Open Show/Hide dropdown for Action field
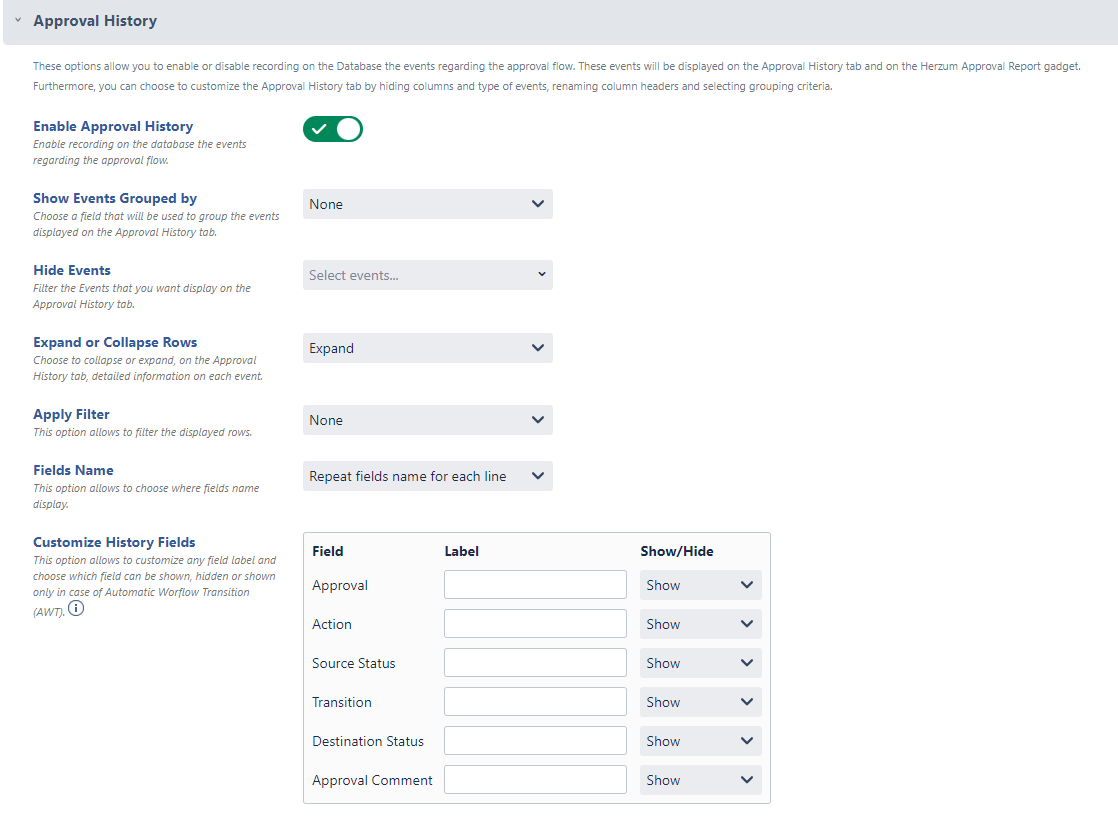 tap(701, 623)
